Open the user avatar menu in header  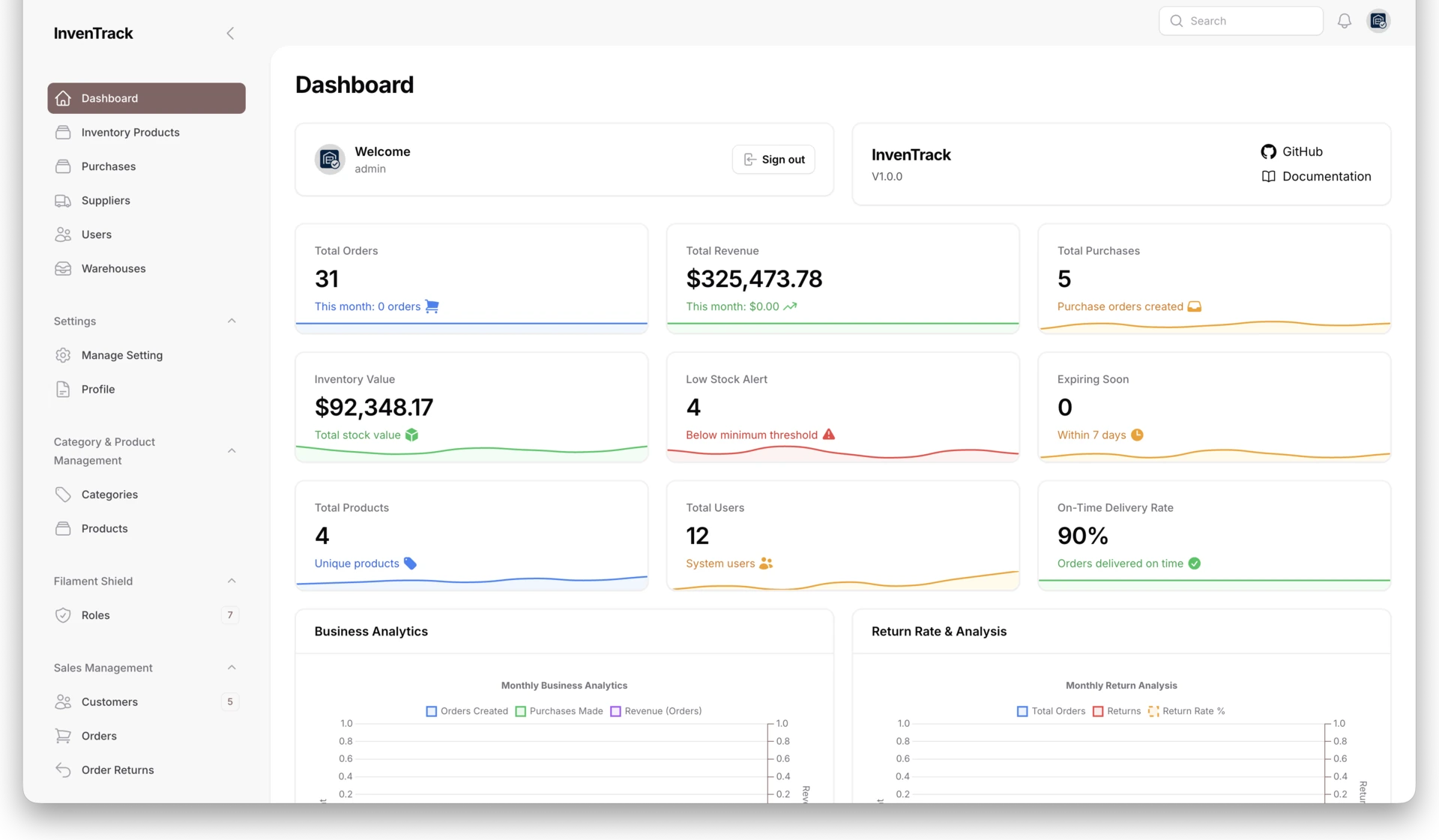point(1378,21)
